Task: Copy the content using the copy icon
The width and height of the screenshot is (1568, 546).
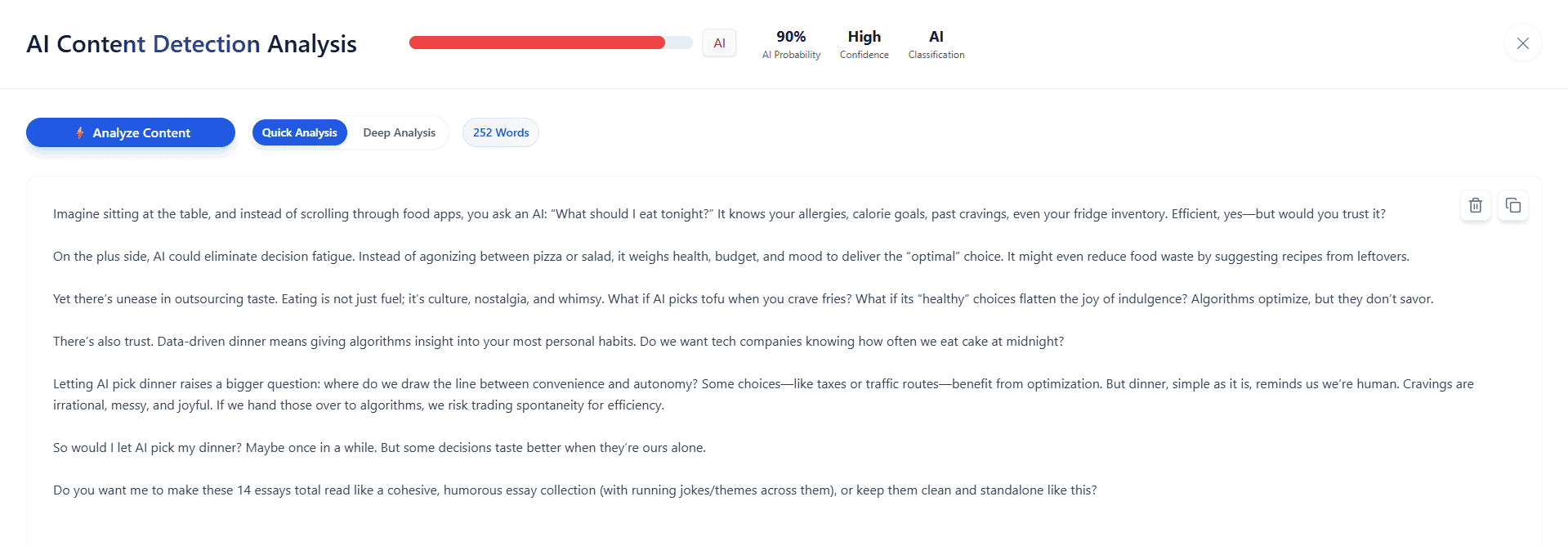Action: click(1513, 205)
